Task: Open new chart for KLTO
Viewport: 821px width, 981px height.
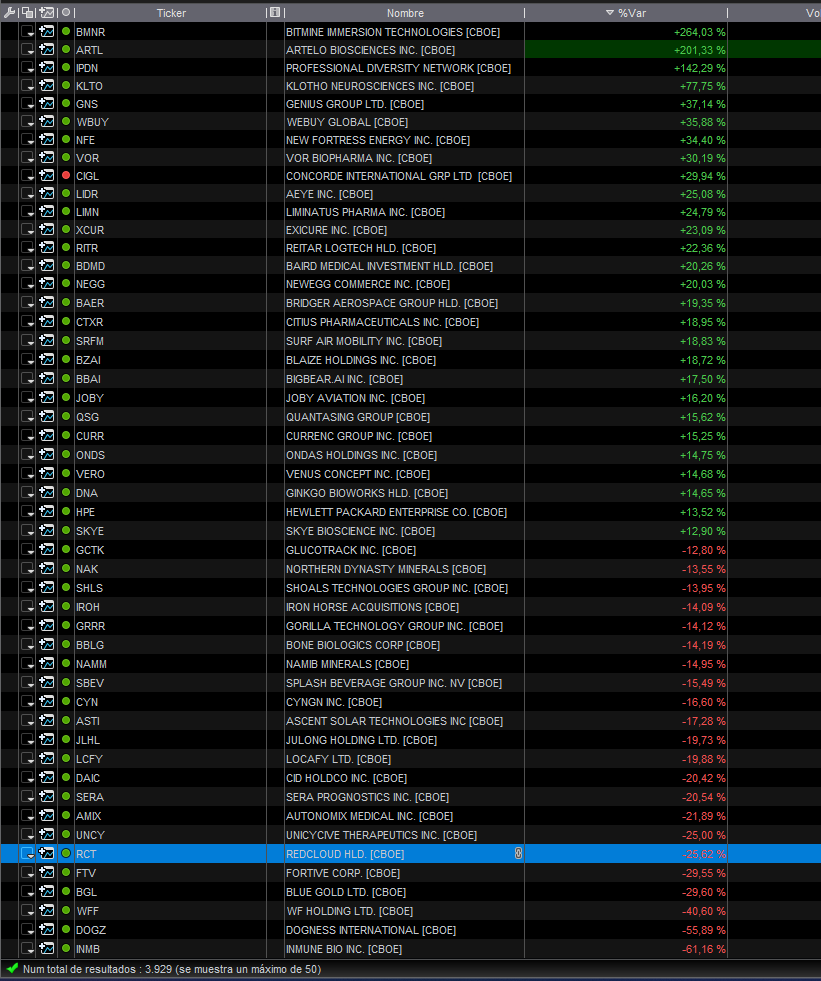Action: [47, 86]
